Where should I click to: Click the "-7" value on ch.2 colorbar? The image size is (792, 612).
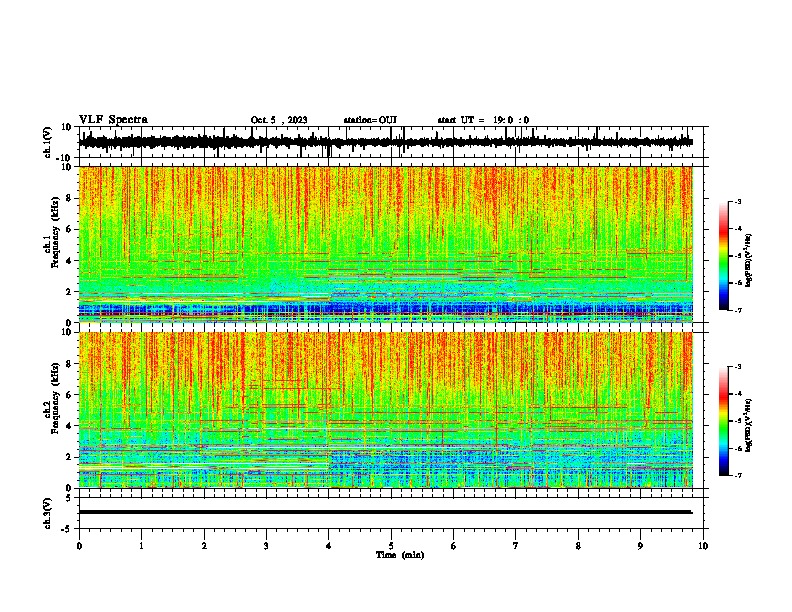pyautogui.click(x=738, y=475)
